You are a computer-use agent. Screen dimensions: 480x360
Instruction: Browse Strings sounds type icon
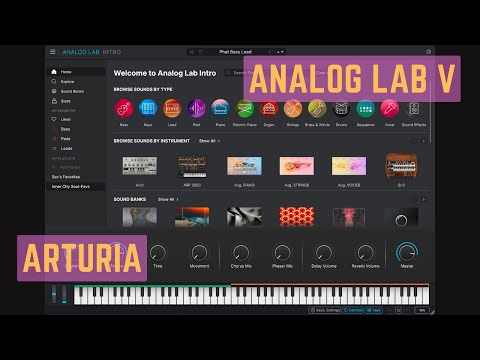pyautogui.click(x=293, y=109)
